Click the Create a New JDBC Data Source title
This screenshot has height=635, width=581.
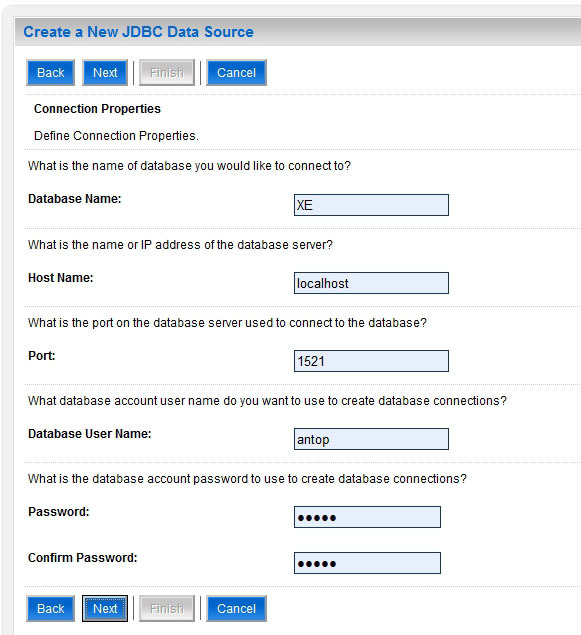click(x=138, y=32)
